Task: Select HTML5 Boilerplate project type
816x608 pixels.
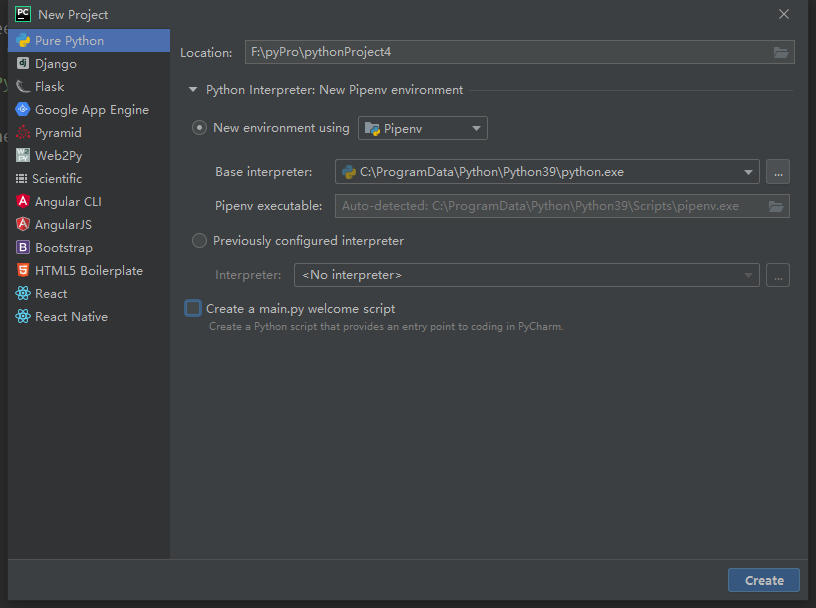Action: (x=89, y=270)
